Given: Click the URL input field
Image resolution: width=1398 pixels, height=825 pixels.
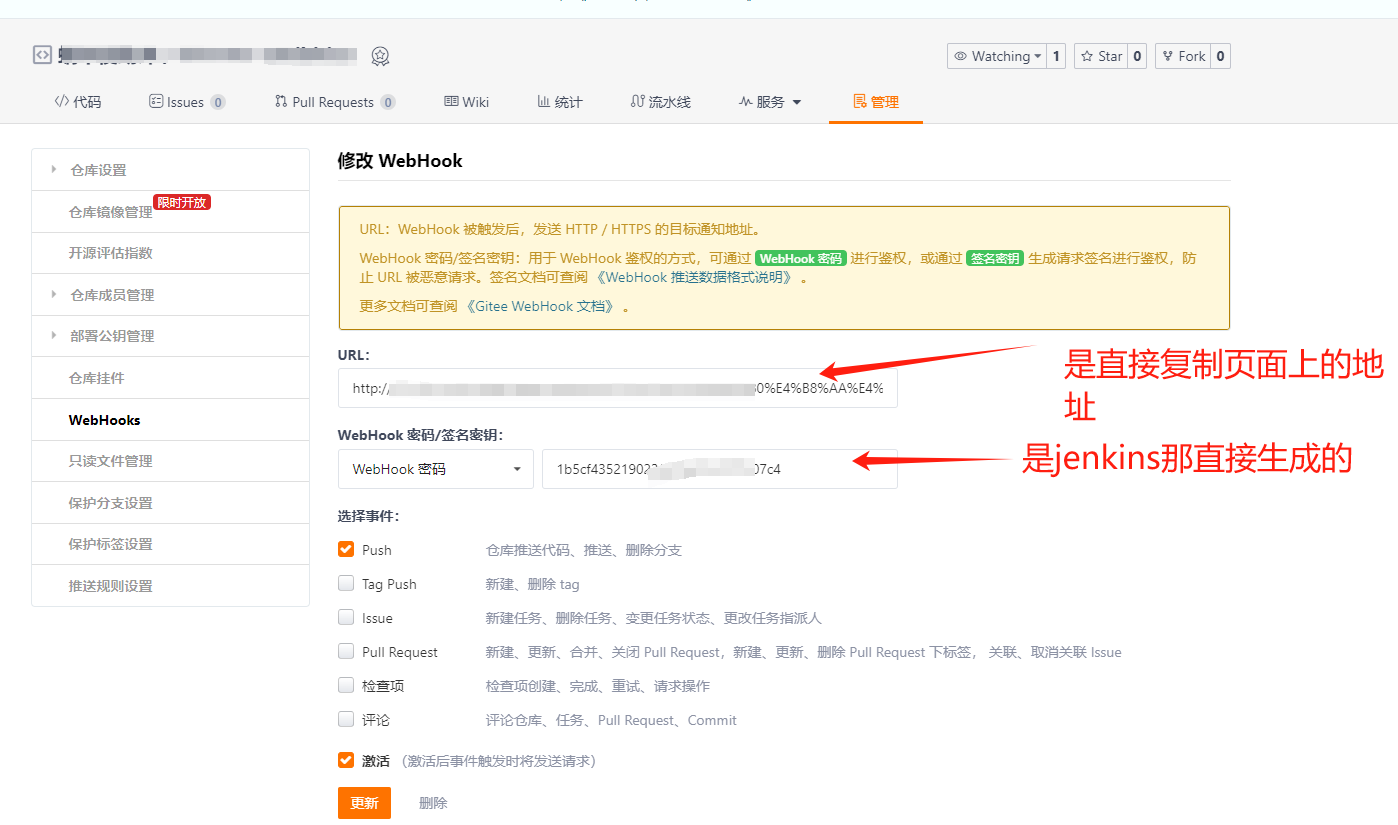Looking at the screenshot, I should point(617,388).
